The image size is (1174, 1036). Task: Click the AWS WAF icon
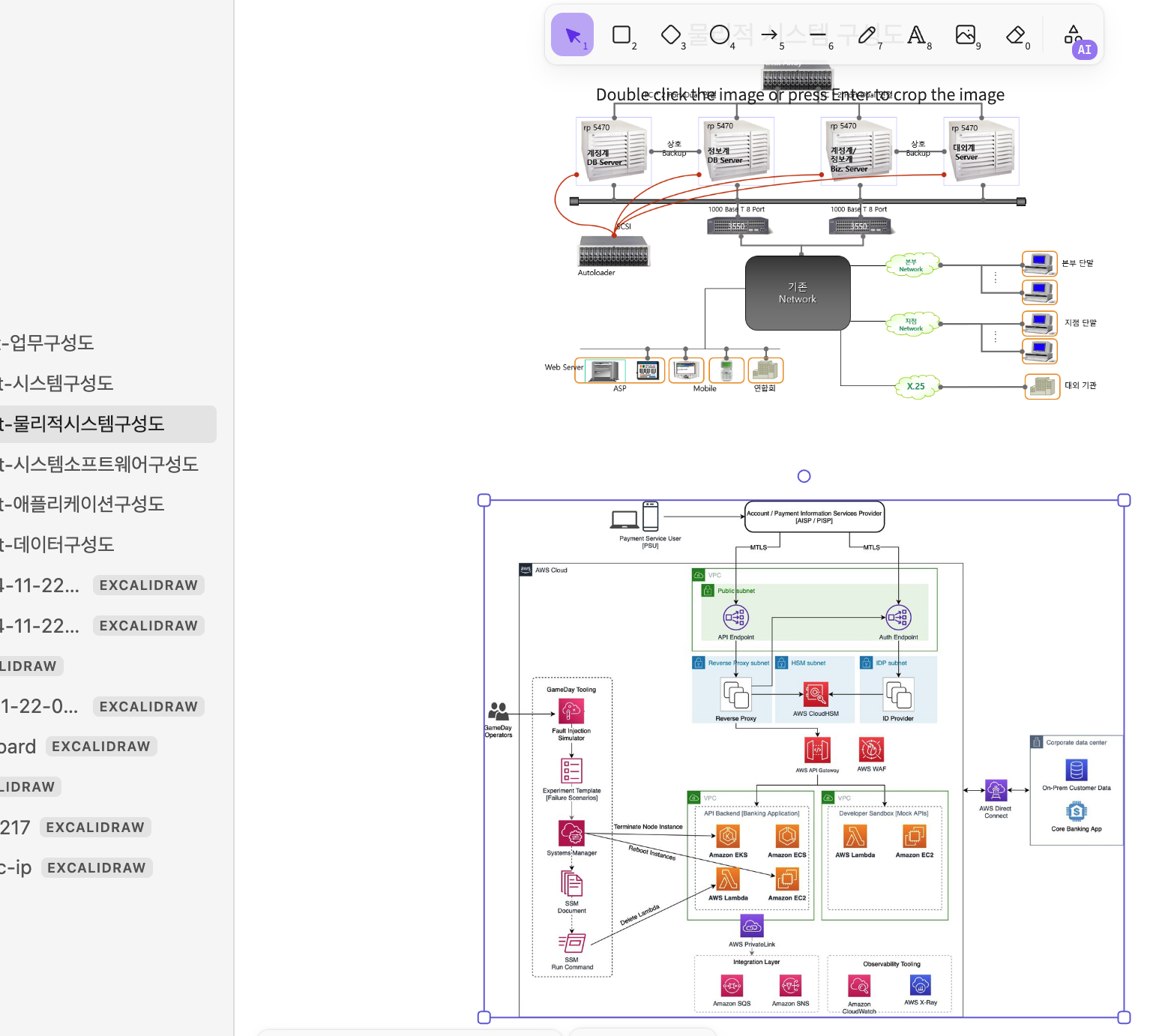coord(871,749)
